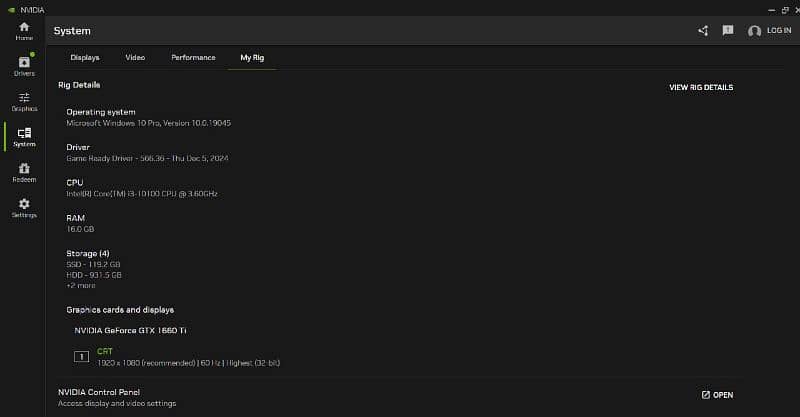Select the My Rig tab
The height and width of the screenshot is (417, 800).
pos(252,58)
